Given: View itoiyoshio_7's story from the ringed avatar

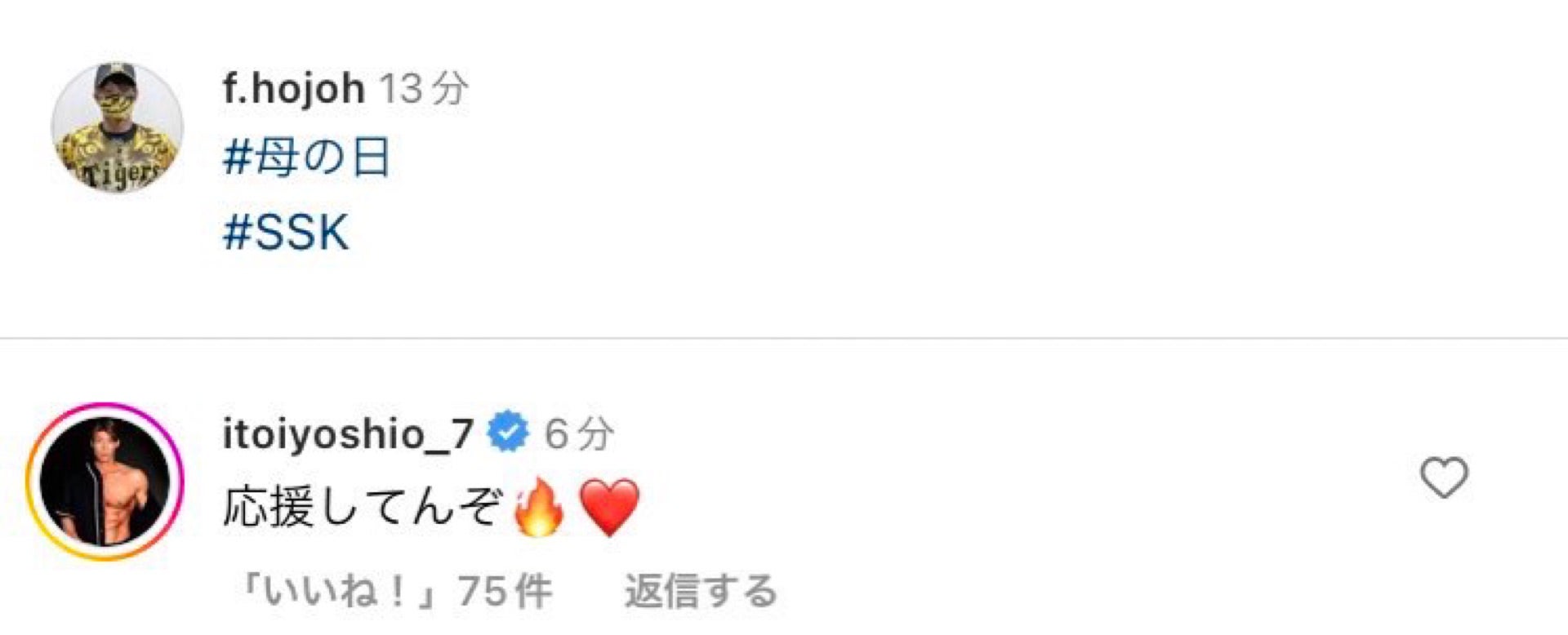Looking at the screenshot, I should click(x=105, y=482).
